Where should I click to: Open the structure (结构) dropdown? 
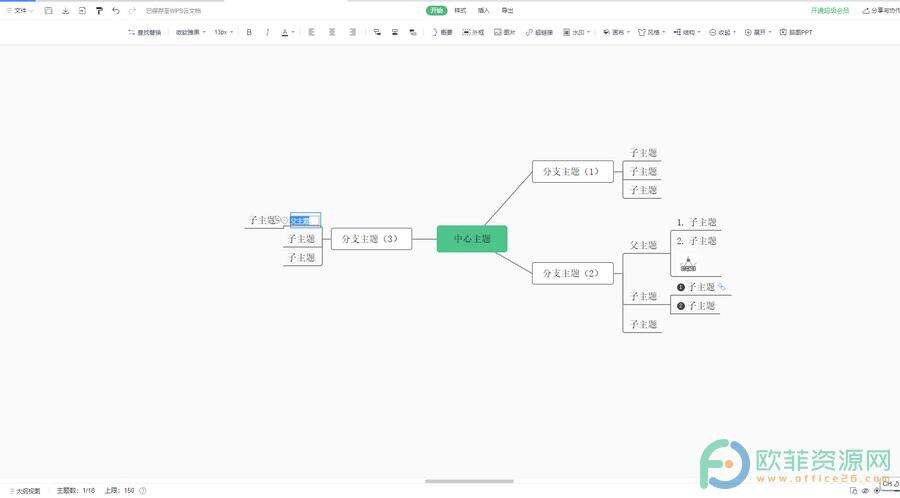pyautogui.click(x=687, y=33)
